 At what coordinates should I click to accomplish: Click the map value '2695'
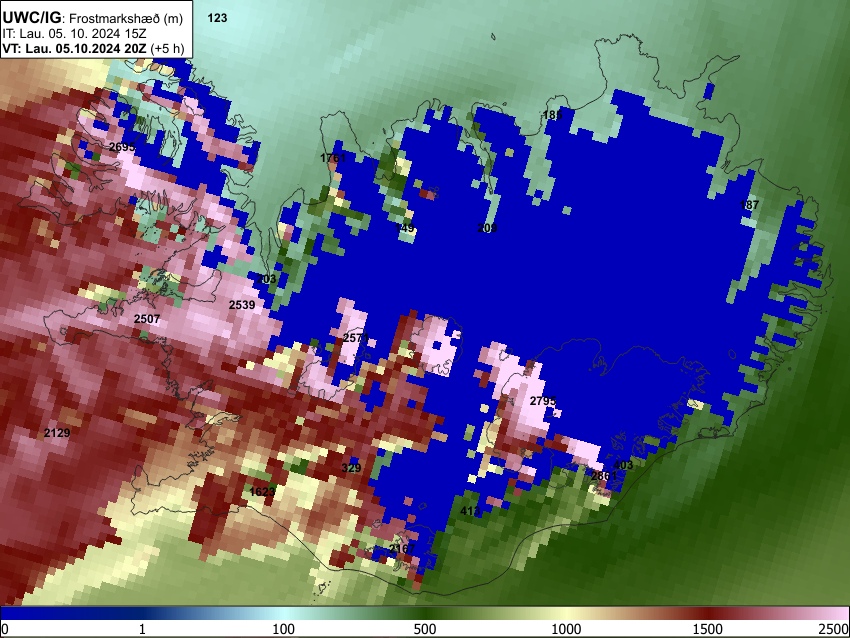(x=122, y=147)
